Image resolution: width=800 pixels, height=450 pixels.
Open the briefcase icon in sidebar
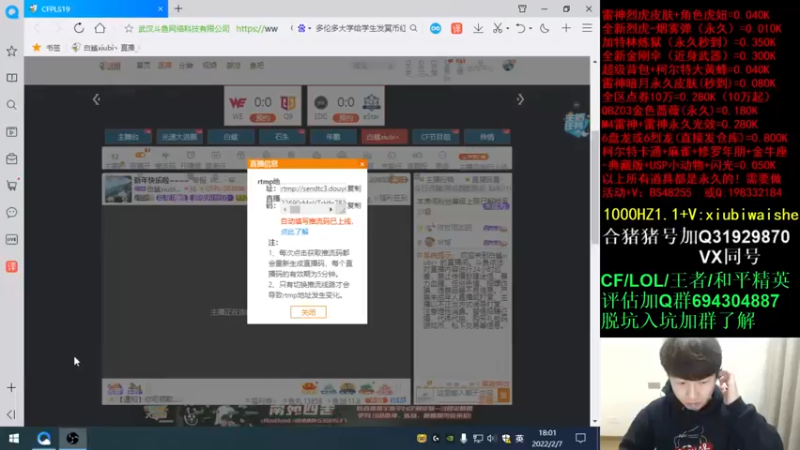coord(11,159)
